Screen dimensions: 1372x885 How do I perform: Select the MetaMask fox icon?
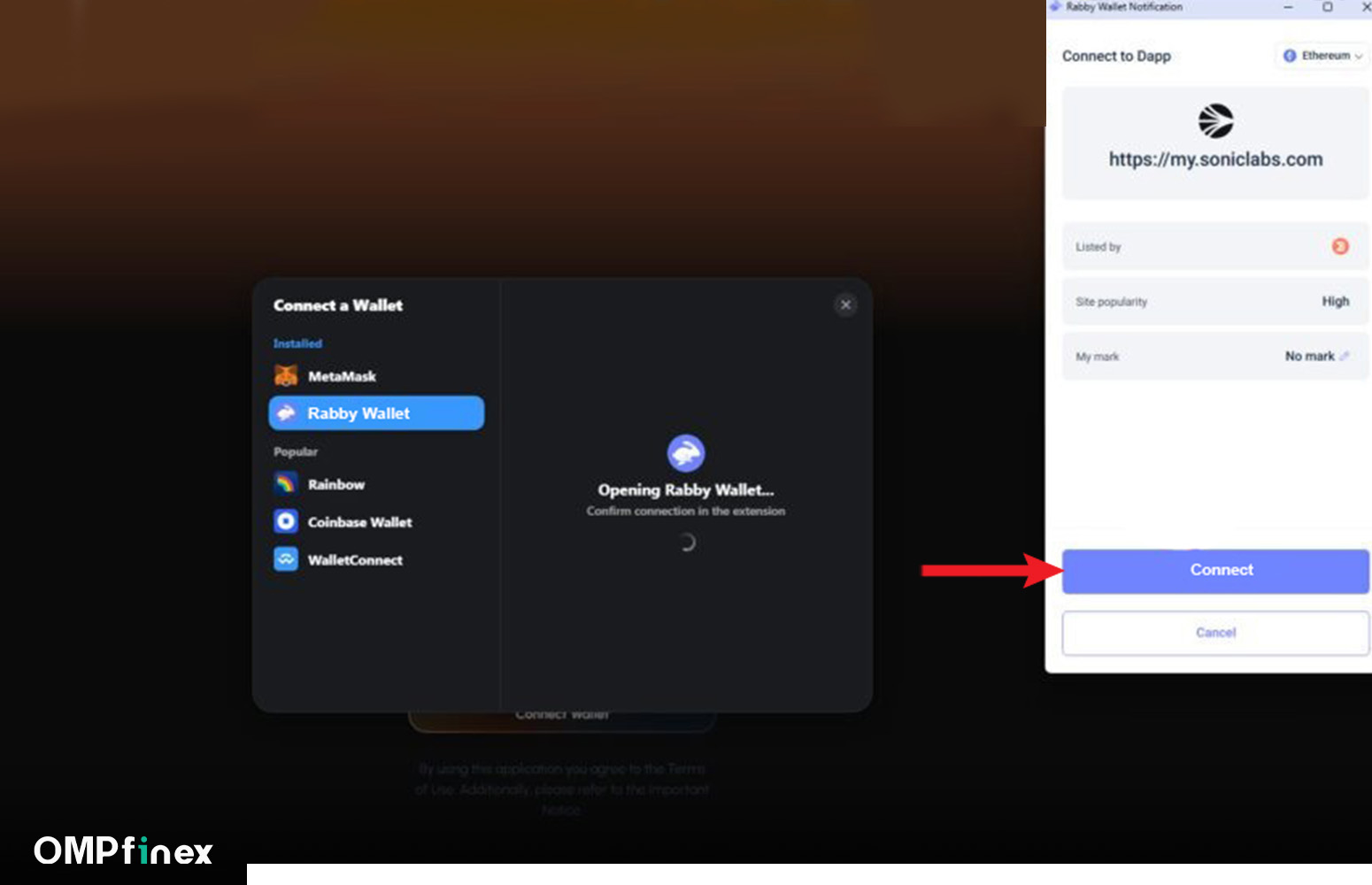pos(285,376)
